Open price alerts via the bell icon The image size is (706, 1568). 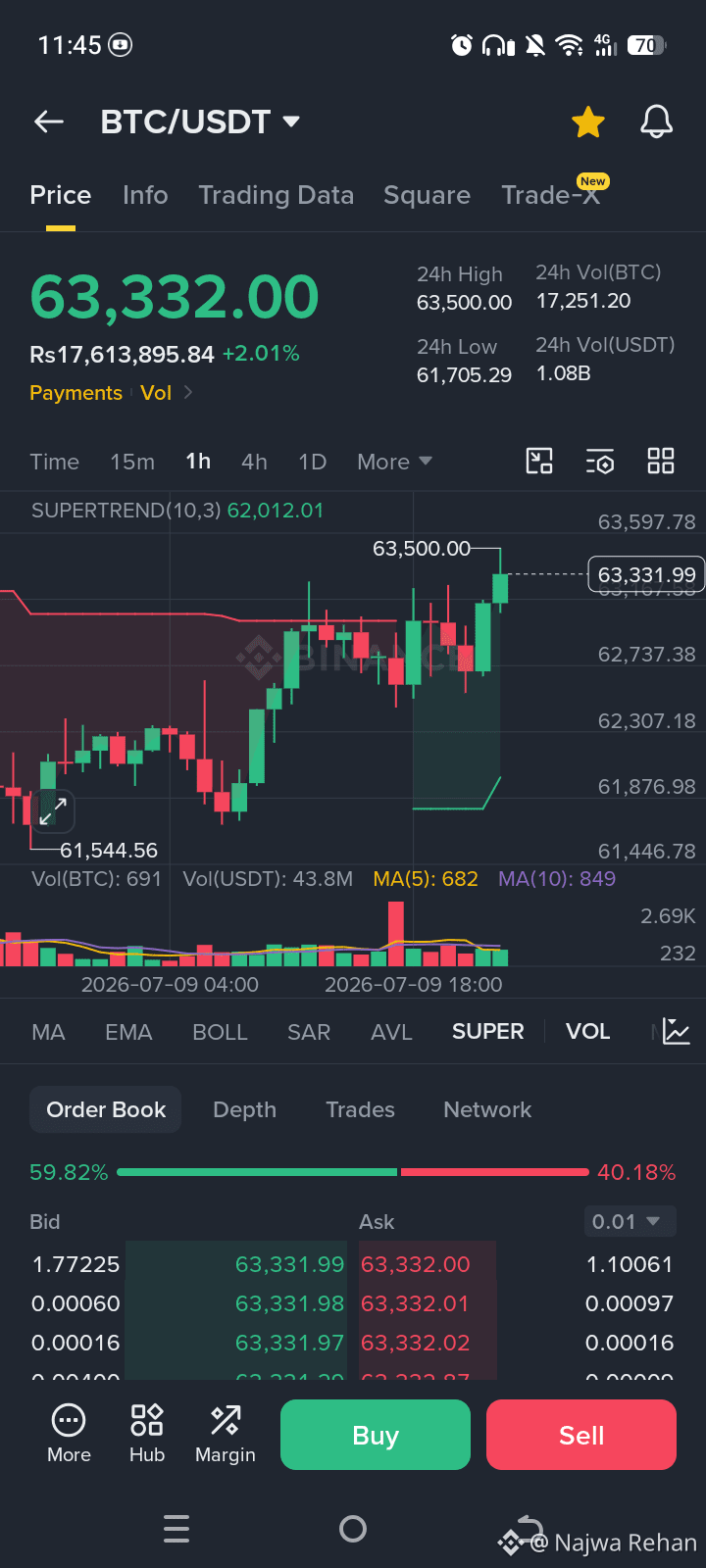coord(657,122)
